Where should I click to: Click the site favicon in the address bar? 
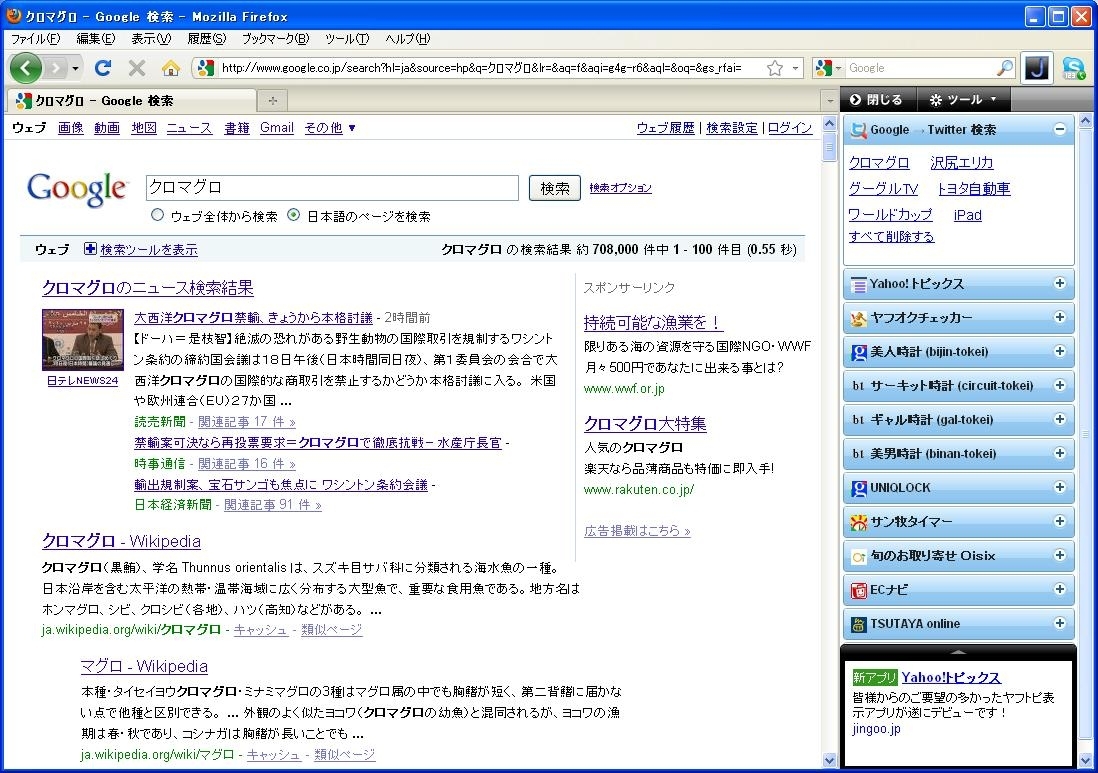(205, 68)
